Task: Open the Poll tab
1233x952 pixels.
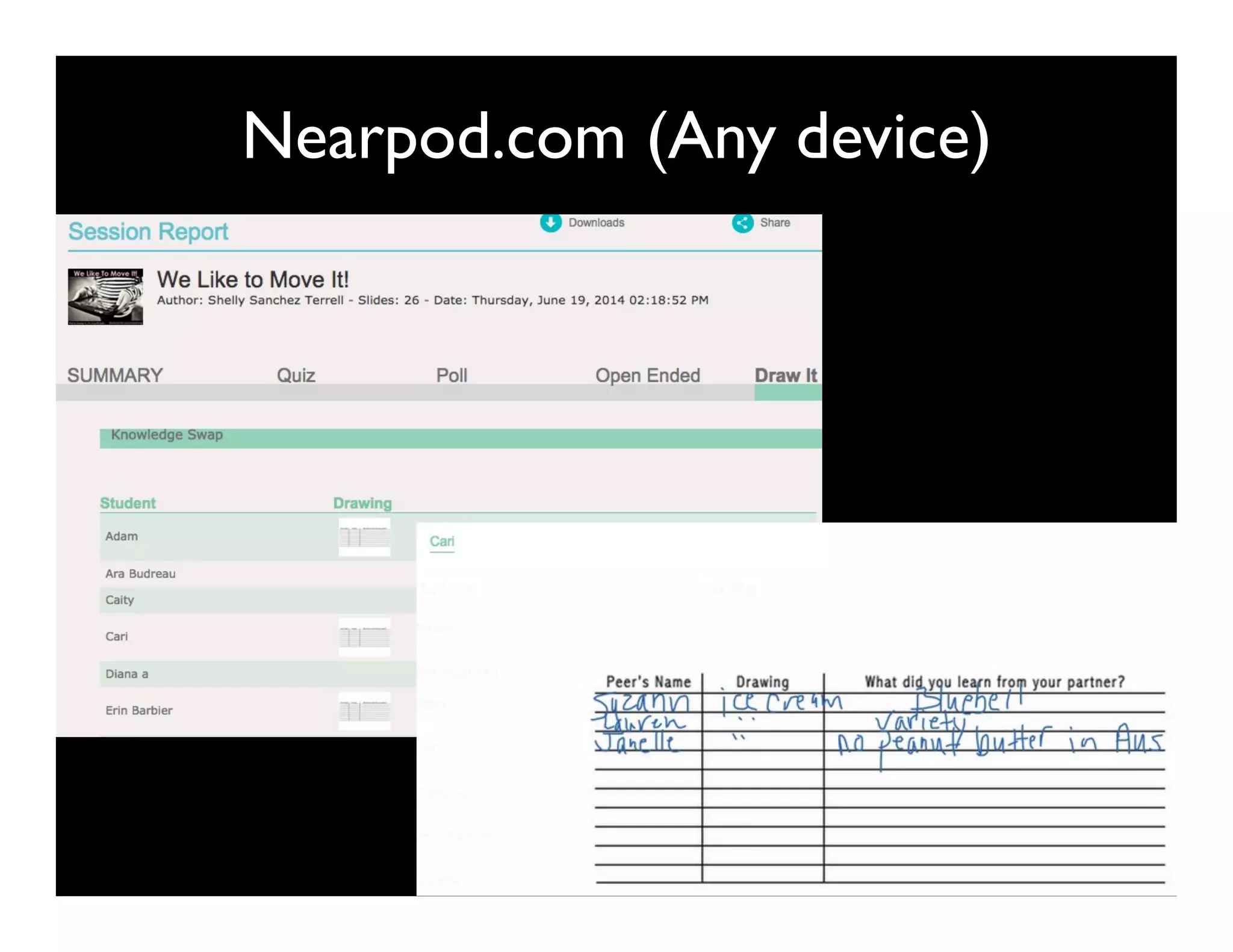Action: coord(452,376)
